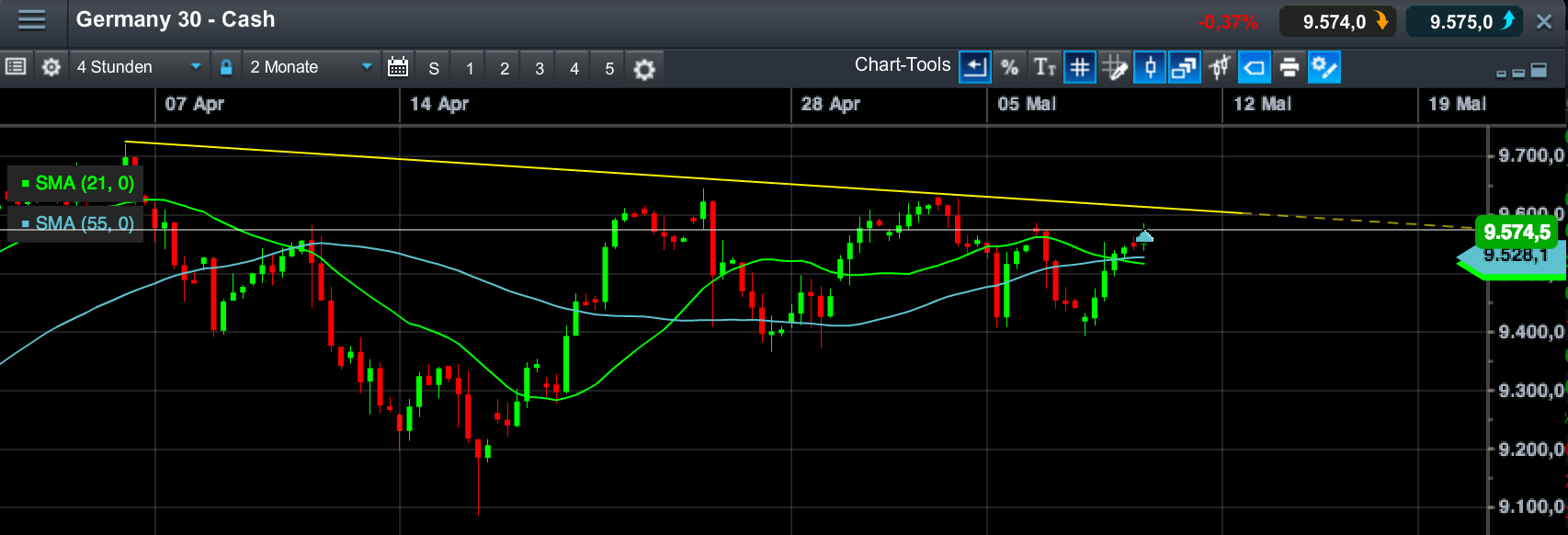Screen dimensions: 1568x535
Task: Click the -0,37% change value
Action: pyautogui.click(x=1228, y=22)
